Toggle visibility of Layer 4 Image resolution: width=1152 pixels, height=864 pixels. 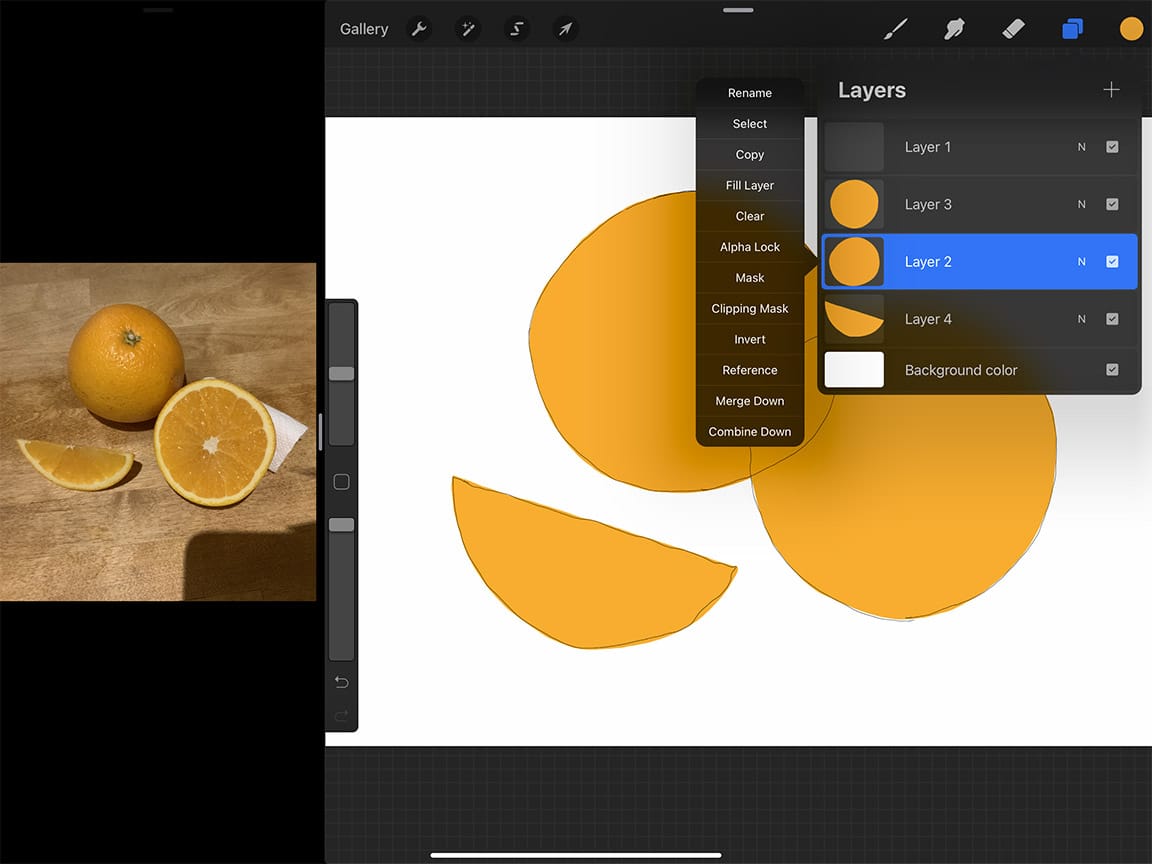click(1112, 319)
